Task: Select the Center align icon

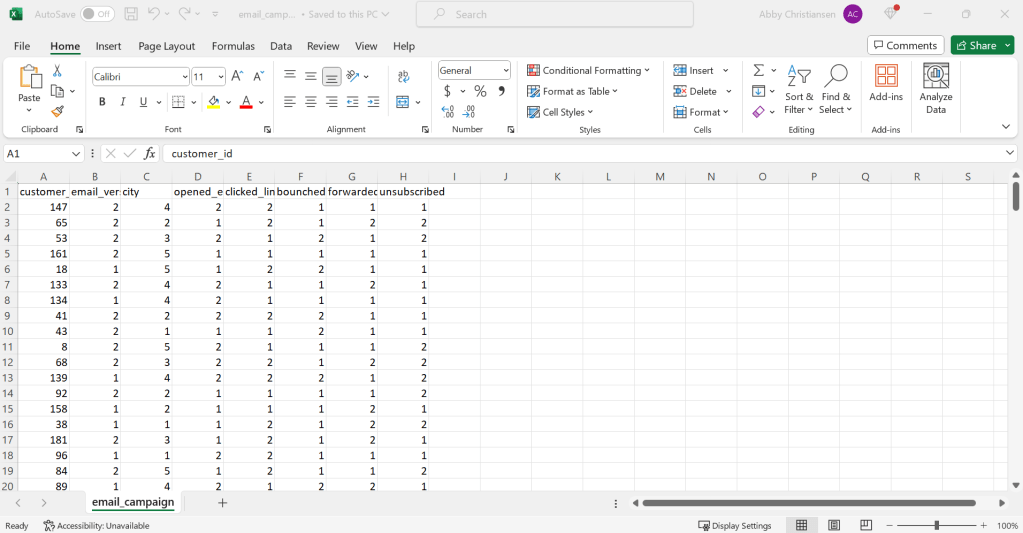Action: point(310,102)
